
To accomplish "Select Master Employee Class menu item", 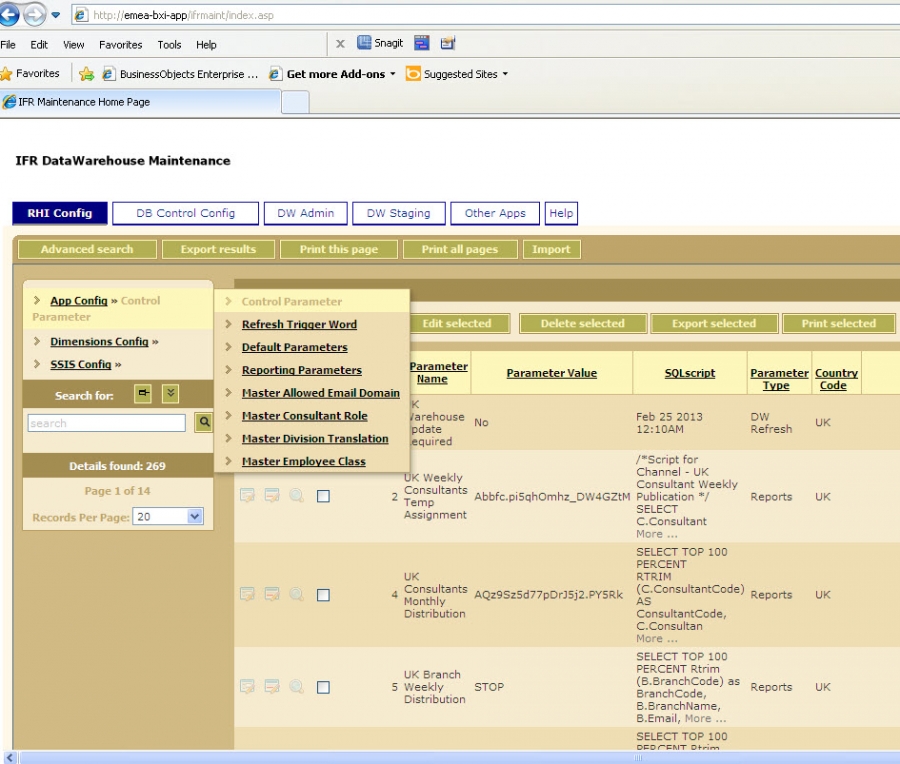I will click(303, 461).
